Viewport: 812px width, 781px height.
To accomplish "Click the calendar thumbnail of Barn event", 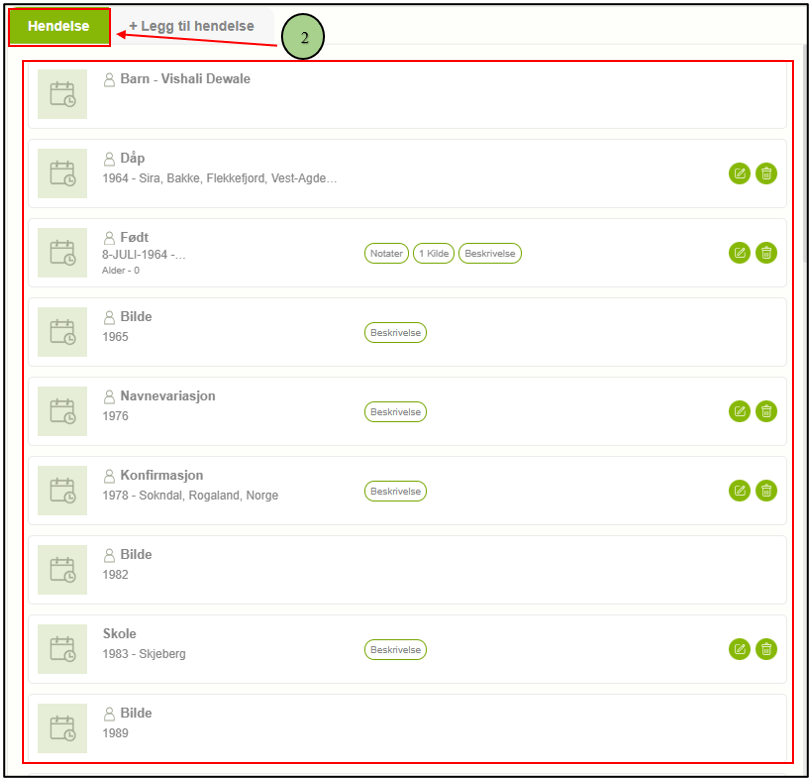I will [62, 94].
